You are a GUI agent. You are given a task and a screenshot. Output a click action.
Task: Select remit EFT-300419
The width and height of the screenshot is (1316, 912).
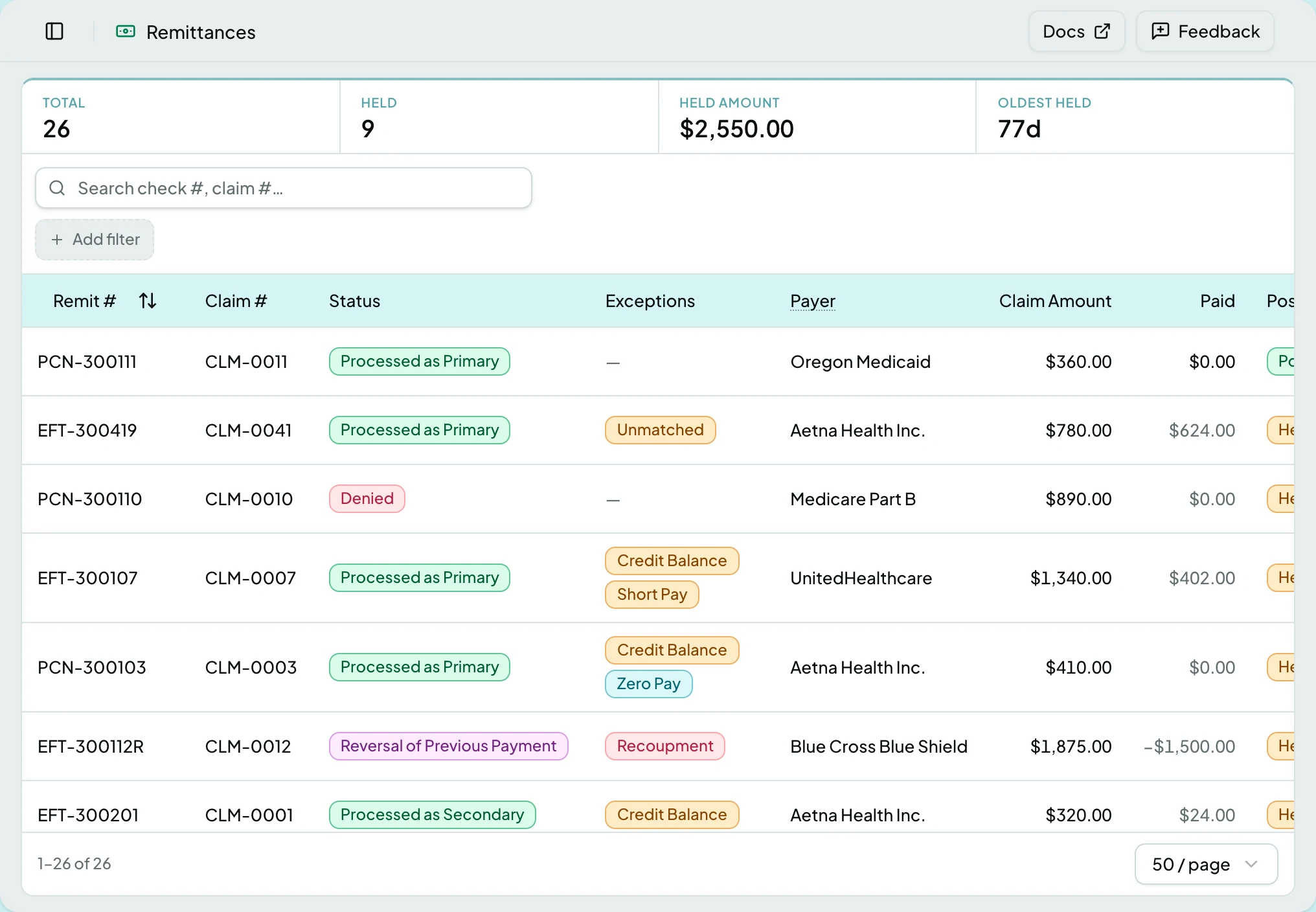coord(87,430)
